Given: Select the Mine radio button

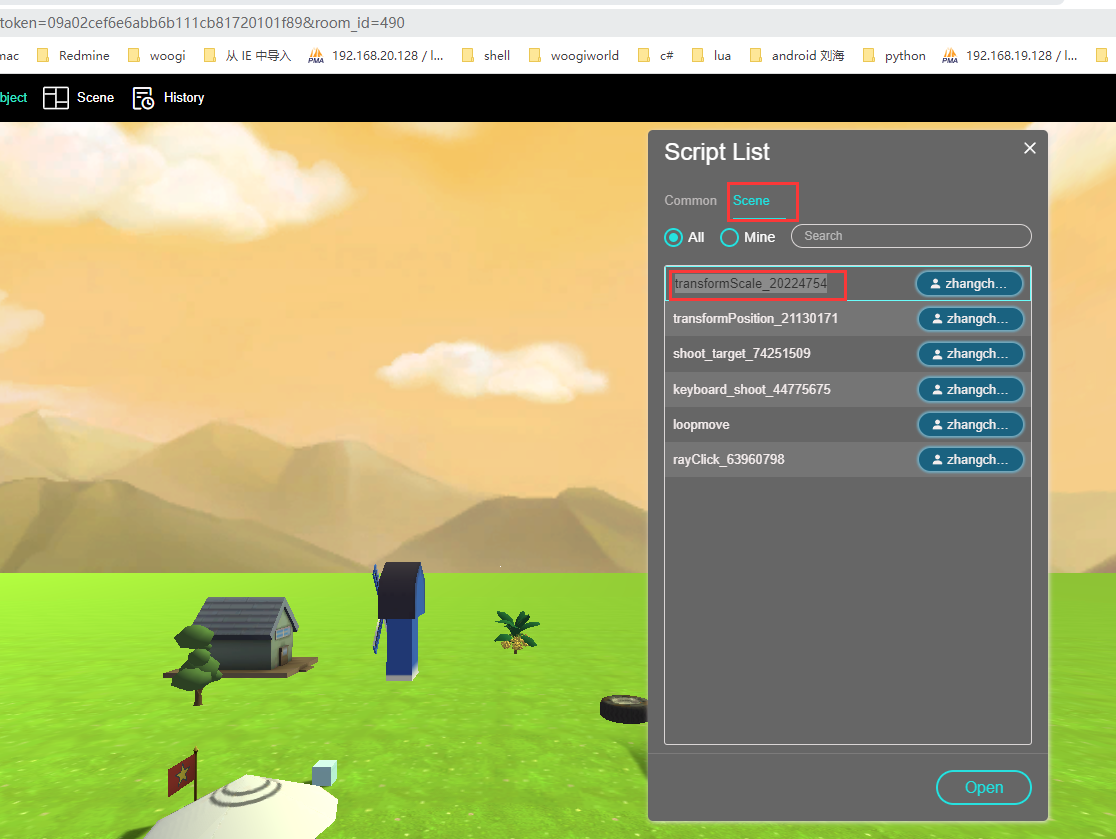Looking at the screenshot, I should (730, 237).
